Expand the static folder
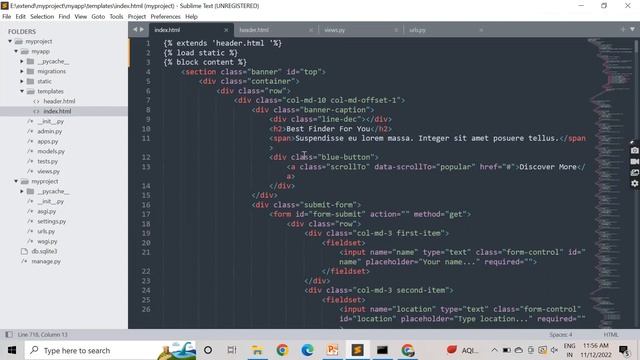The width and height of the screenshot is (640, 360). (x=22, y=81)
